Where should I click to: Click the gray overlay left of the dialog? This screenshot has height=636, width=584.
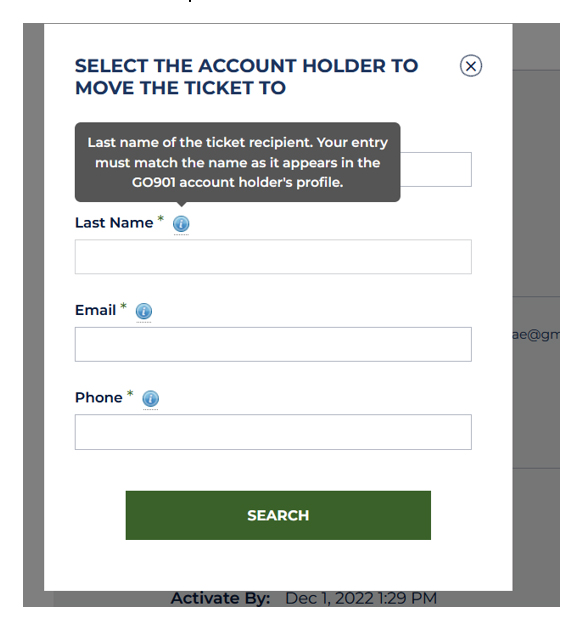point(33,315)
